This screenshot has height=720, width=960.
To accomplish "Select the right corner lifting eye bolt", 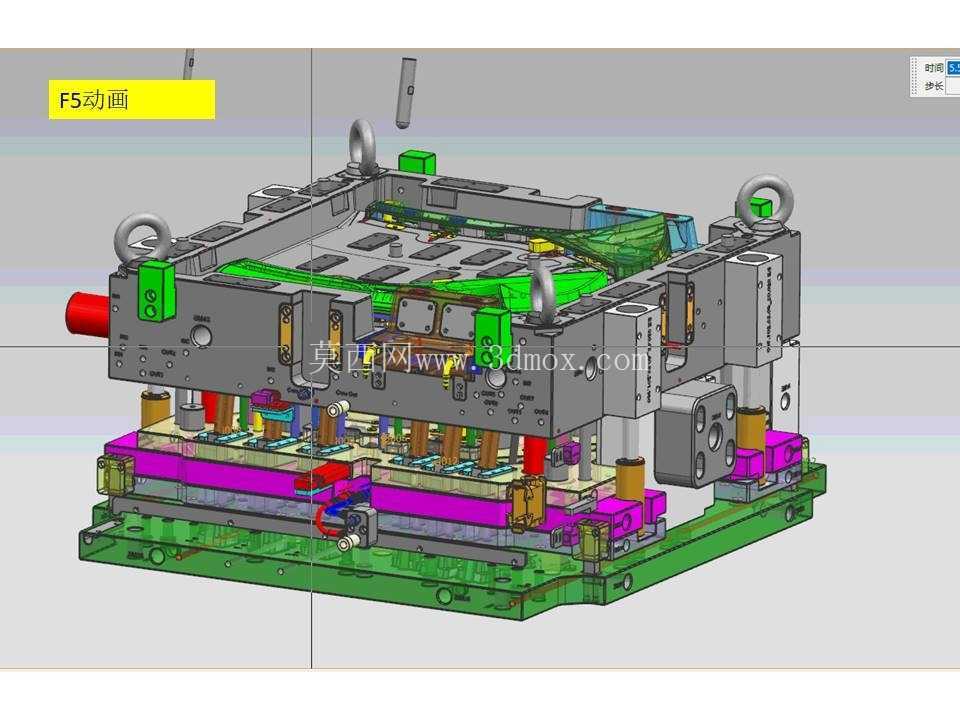I will coord(765,202).
